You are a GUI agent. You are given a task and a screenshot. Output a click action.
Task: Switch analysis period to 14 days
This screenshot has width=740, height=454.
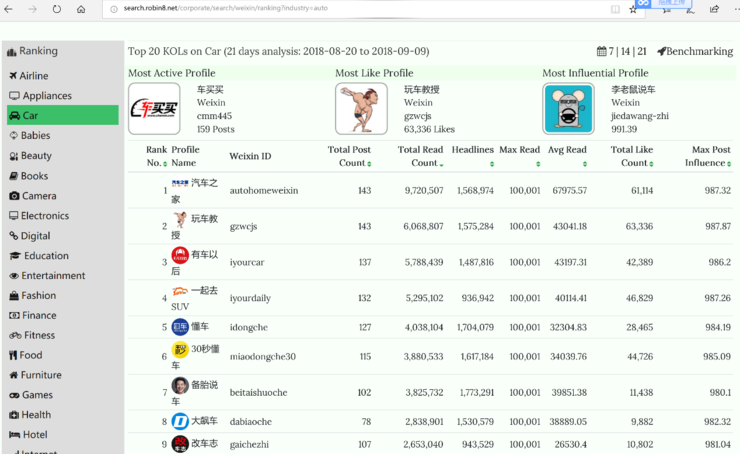pyautogui.click(x=625, y=51)
